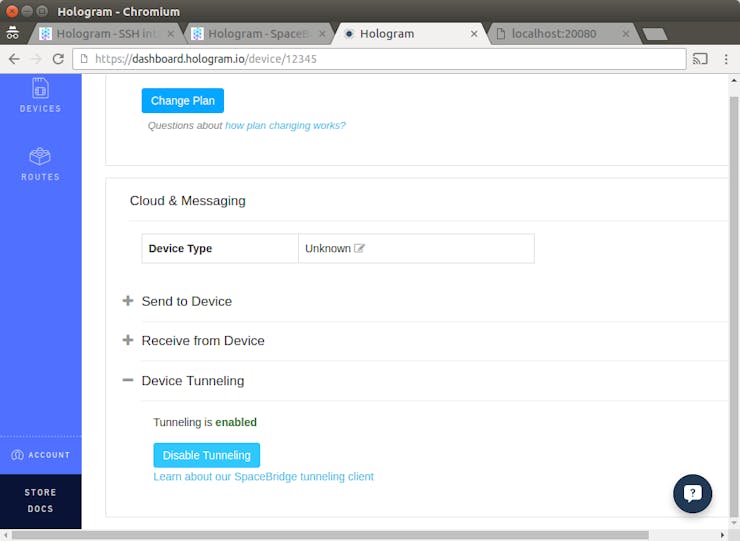This screenshot has height=541, width=740.
Task: Open the Docs link in sidebar
Action: click(x=40, y=508)
